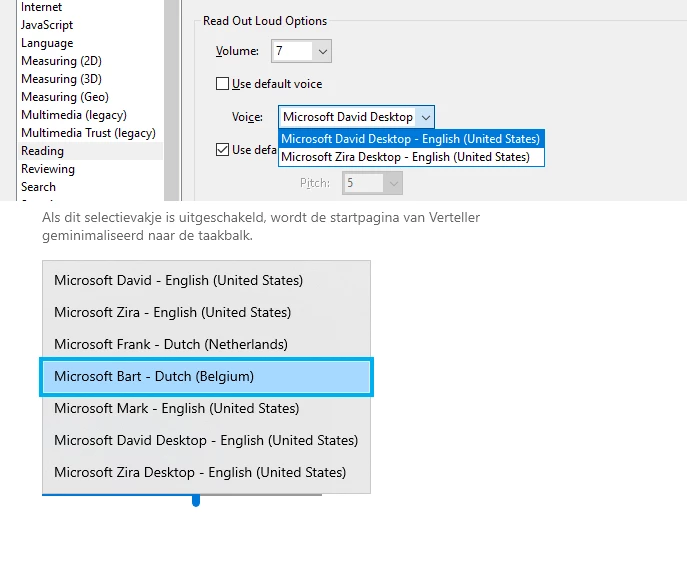Collapse the Voice combo box arrow
The height and width of the screenshot is (563, 687).
(425, 117)
